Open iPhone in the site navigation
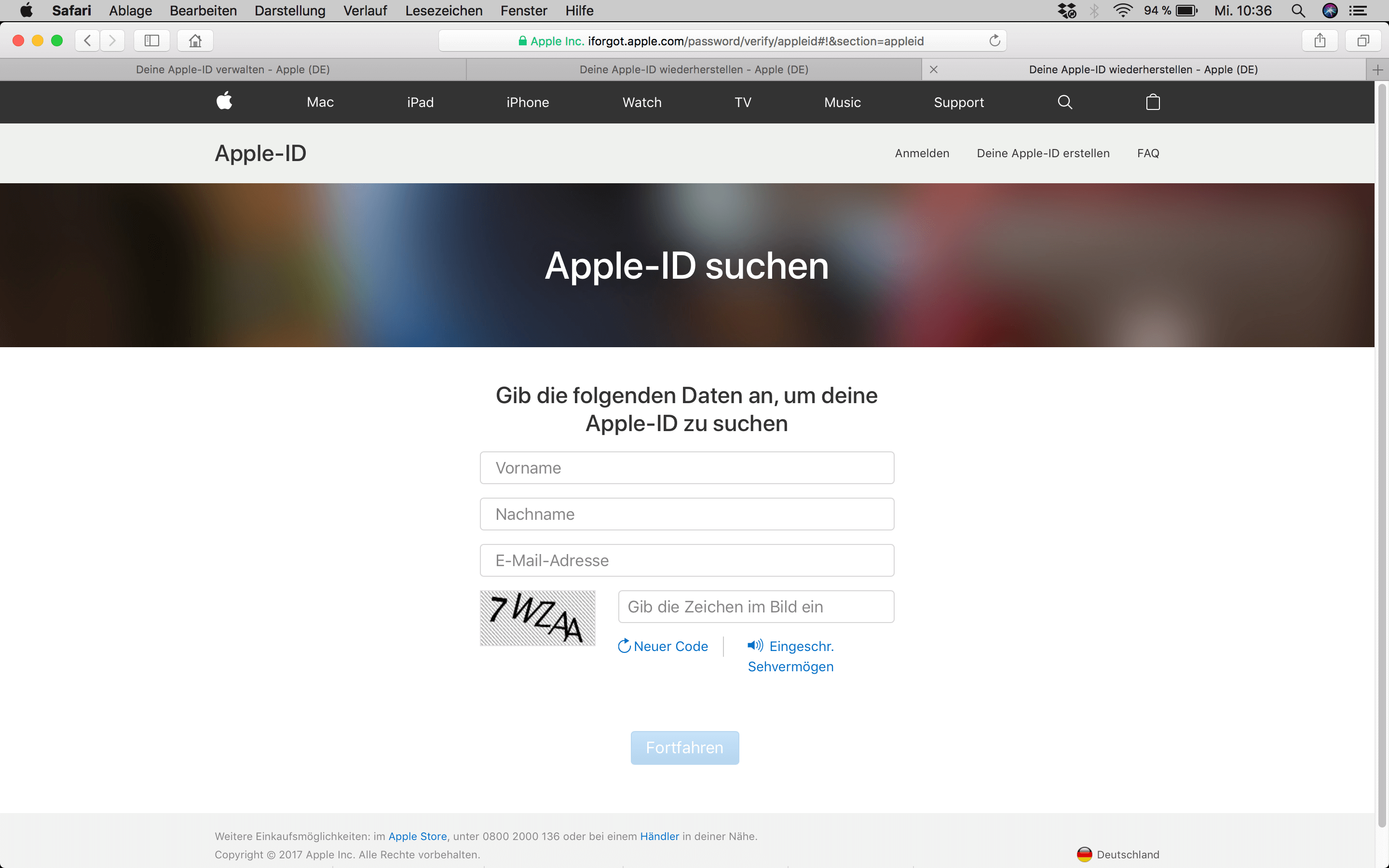The height and width of the screenshot is (868, 1389). 528,102
